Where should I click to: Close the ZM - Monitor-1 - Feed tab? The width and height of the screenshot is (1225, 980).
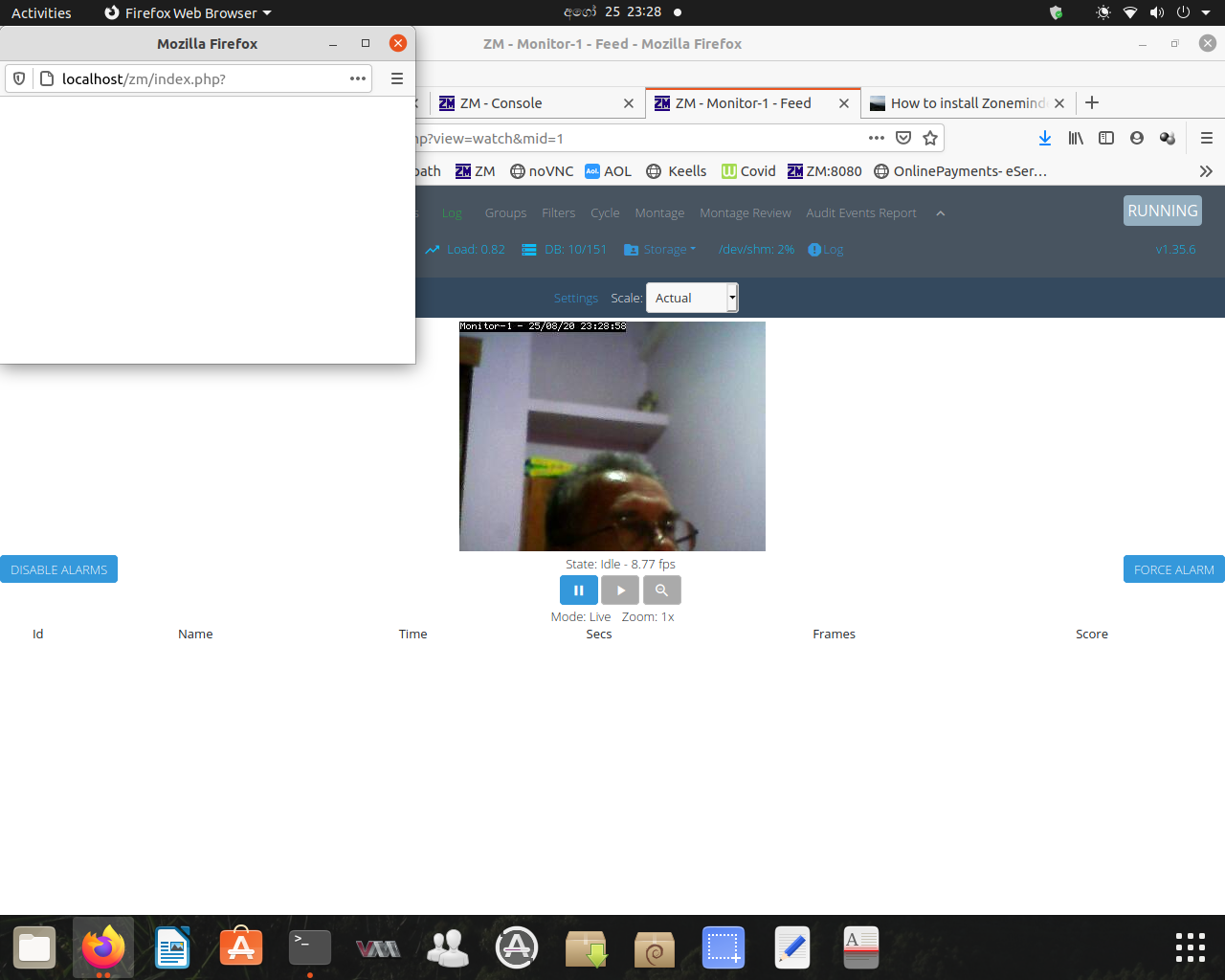pyautogui.click(x=844, y=103)
